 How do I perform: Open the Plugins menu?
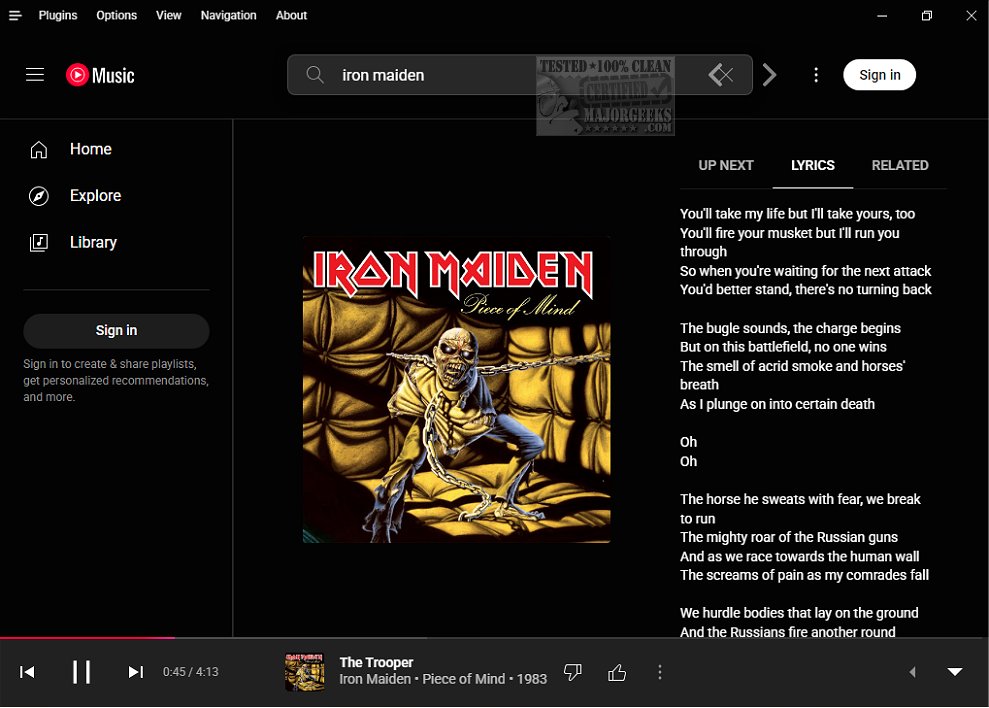[58, 15]
